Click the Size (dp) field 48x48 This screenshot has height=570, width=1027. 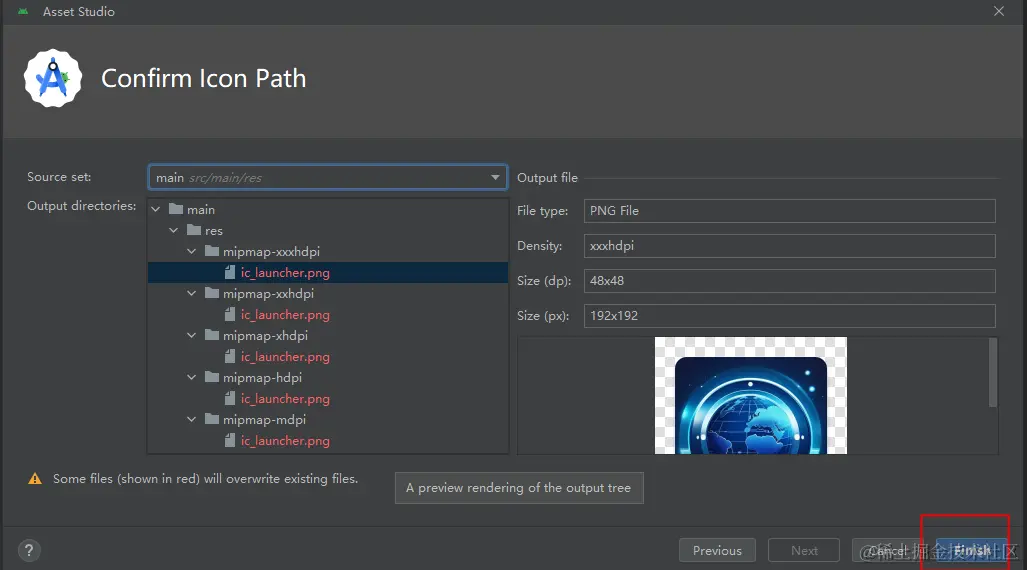coord(789,280)
